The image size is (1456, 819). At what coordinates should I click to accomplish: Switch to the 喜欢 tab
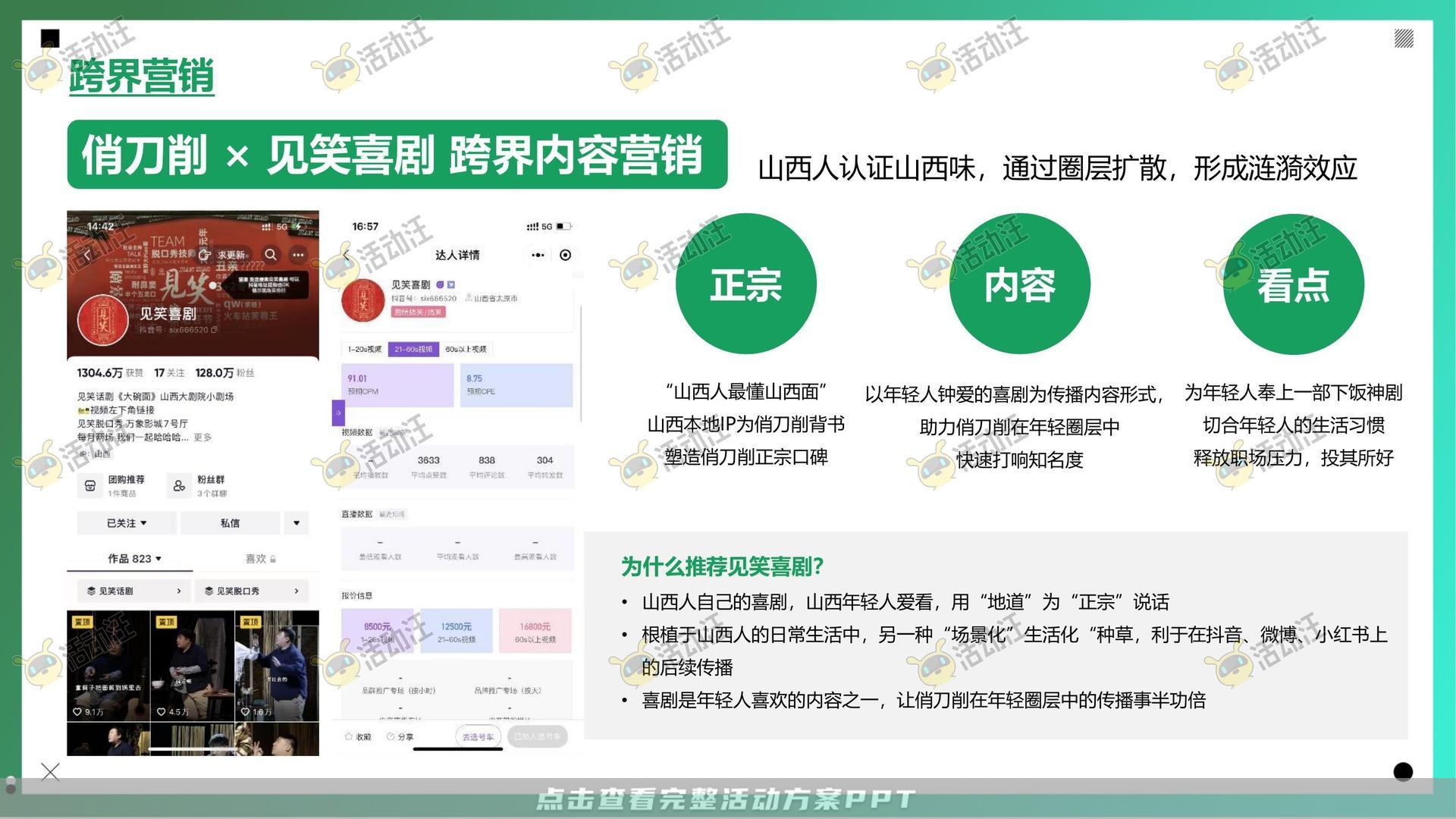tap(260, 559)
